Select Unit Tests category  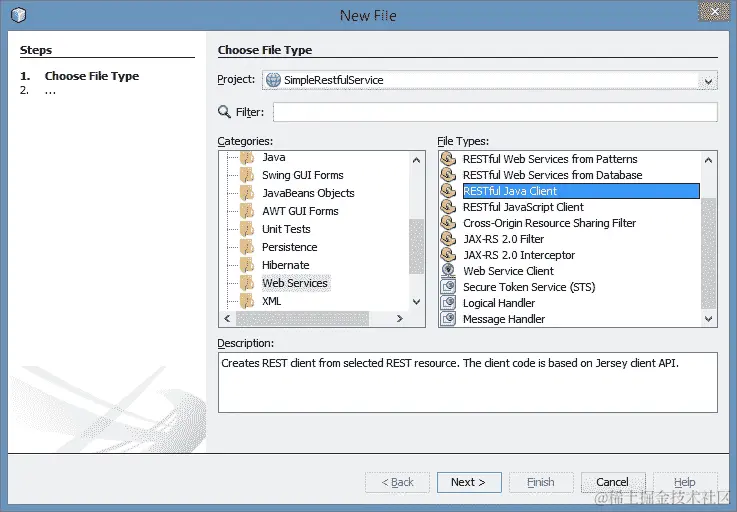coord(286,229)
